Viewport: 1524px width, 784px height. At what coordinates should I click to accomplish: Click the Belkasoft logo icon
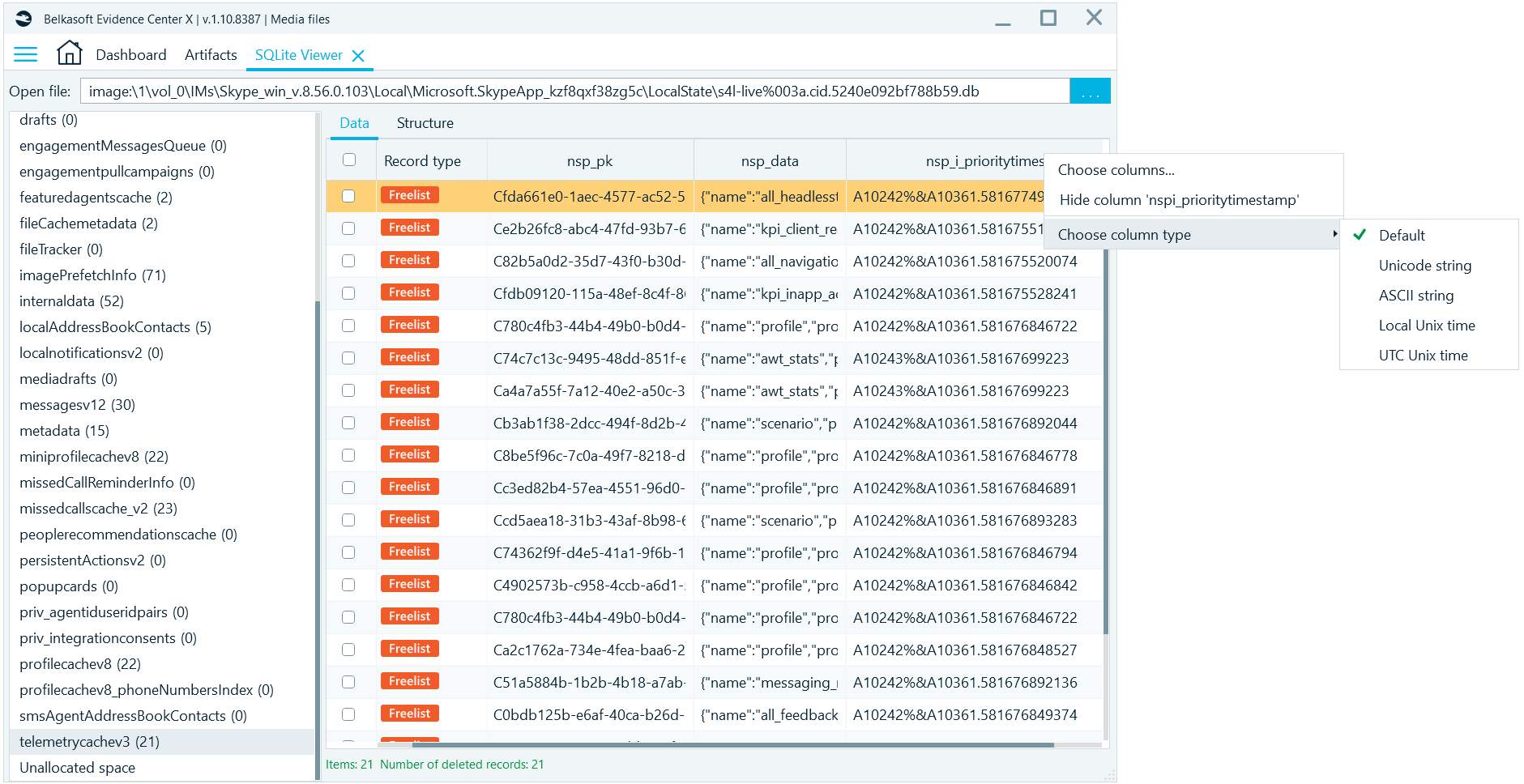click(23, 19)
